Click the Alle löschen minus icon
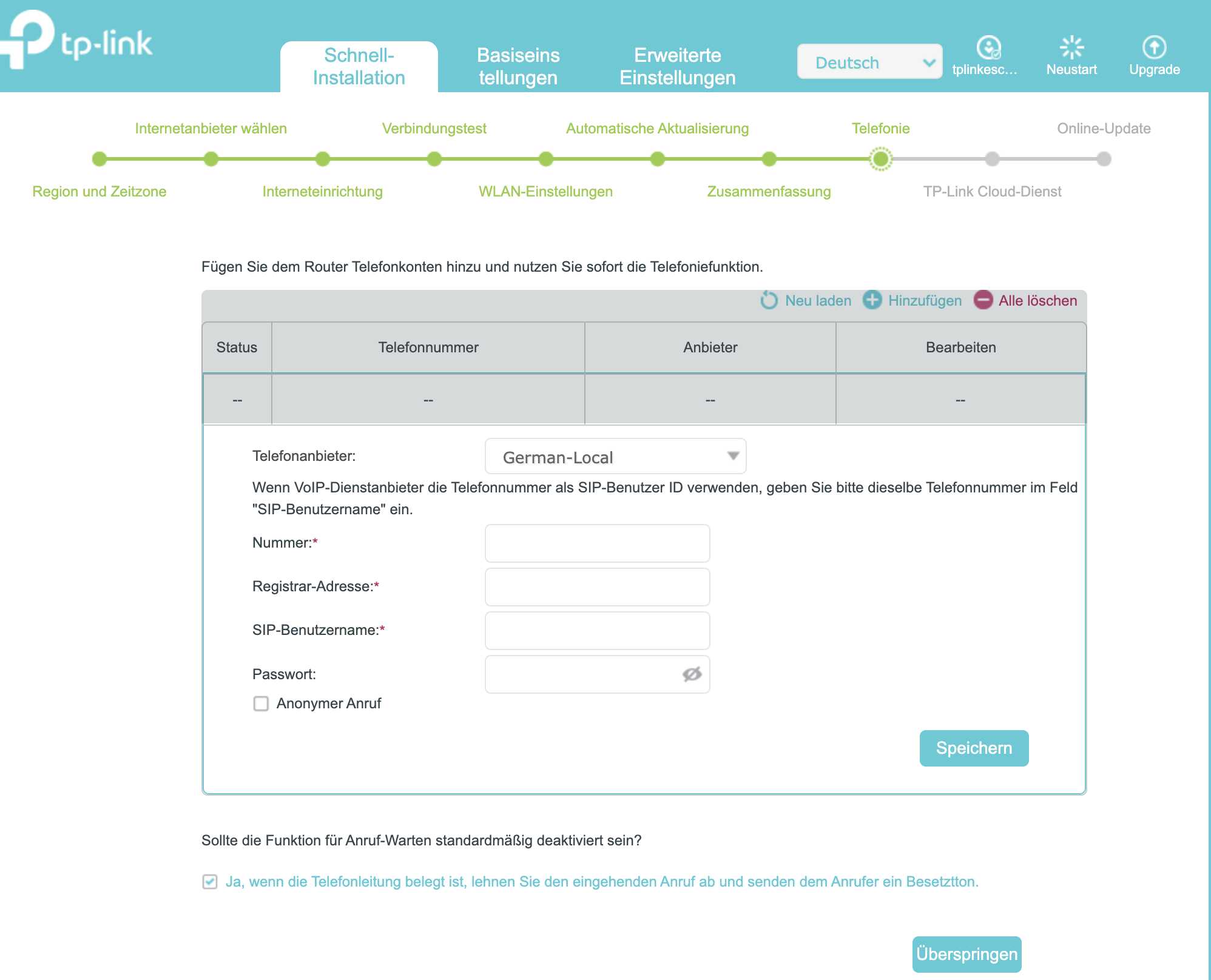This screenshot has width=1211, height=980. (x=983, y=300)
